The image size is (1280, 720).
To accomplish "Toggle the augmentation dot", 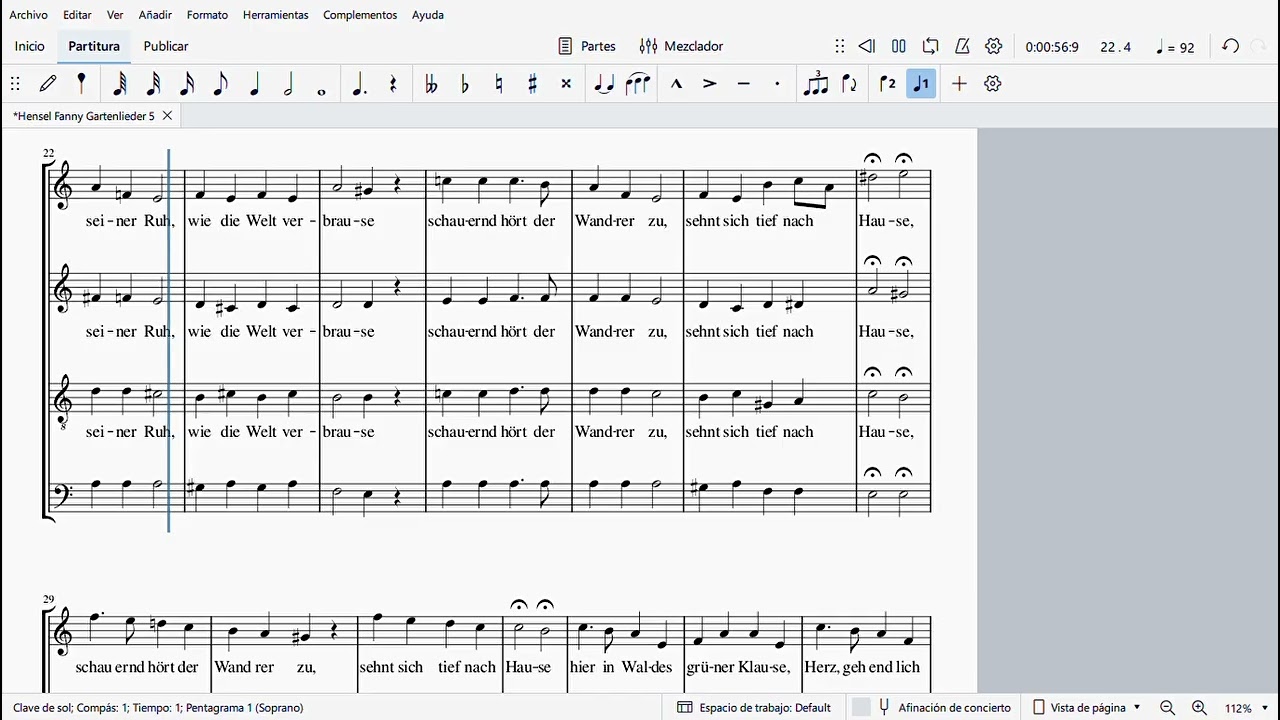I will [359, 84].
